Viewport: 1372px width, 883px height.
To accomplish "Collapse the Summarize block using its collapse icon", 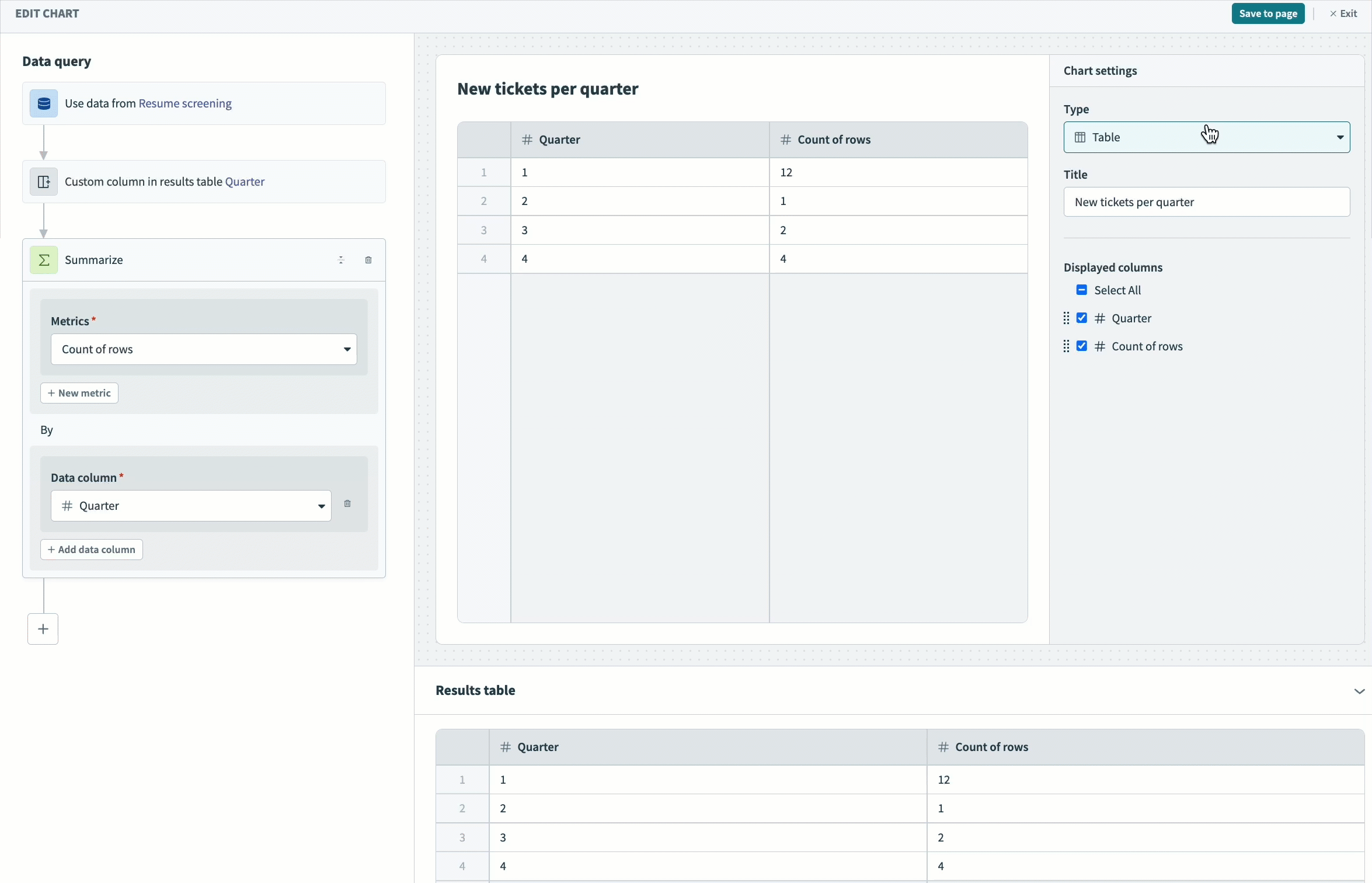I will tap(341, 260).
